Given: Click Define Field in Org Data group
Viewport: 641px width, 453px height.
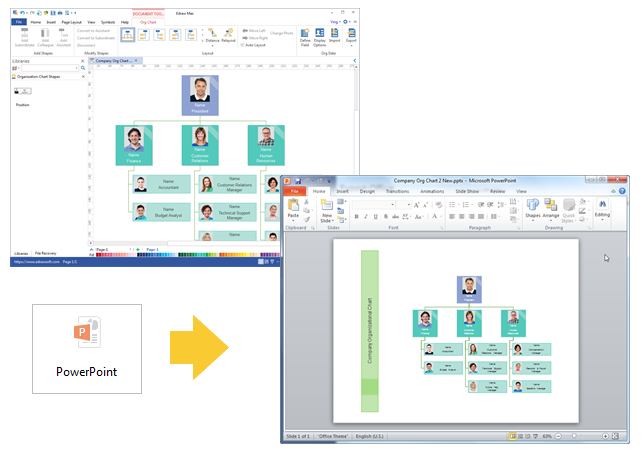Looking at the screenshot, I should pos(305,37).
